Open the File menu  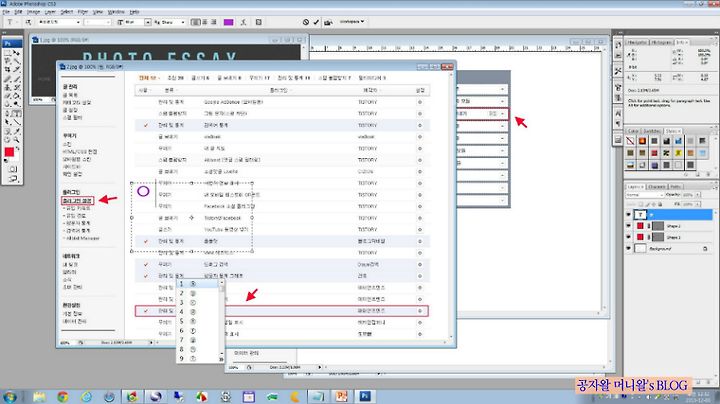(6, 11)
